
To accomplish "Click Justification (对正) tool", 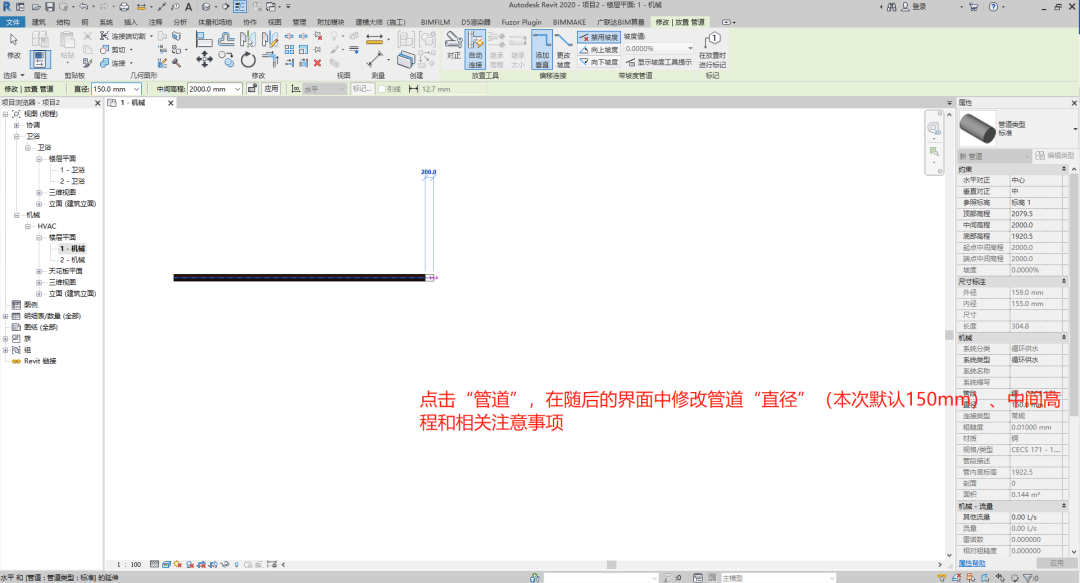I will [x=453, y=45].
